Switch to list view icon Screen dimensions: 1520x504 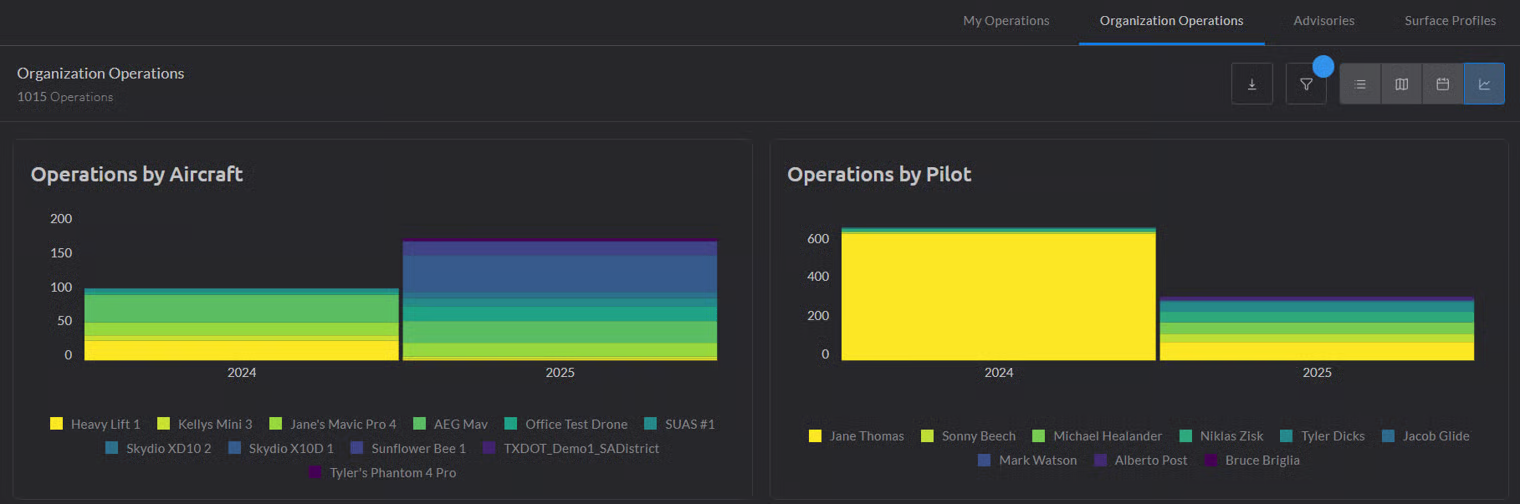tap(1360, 84)
